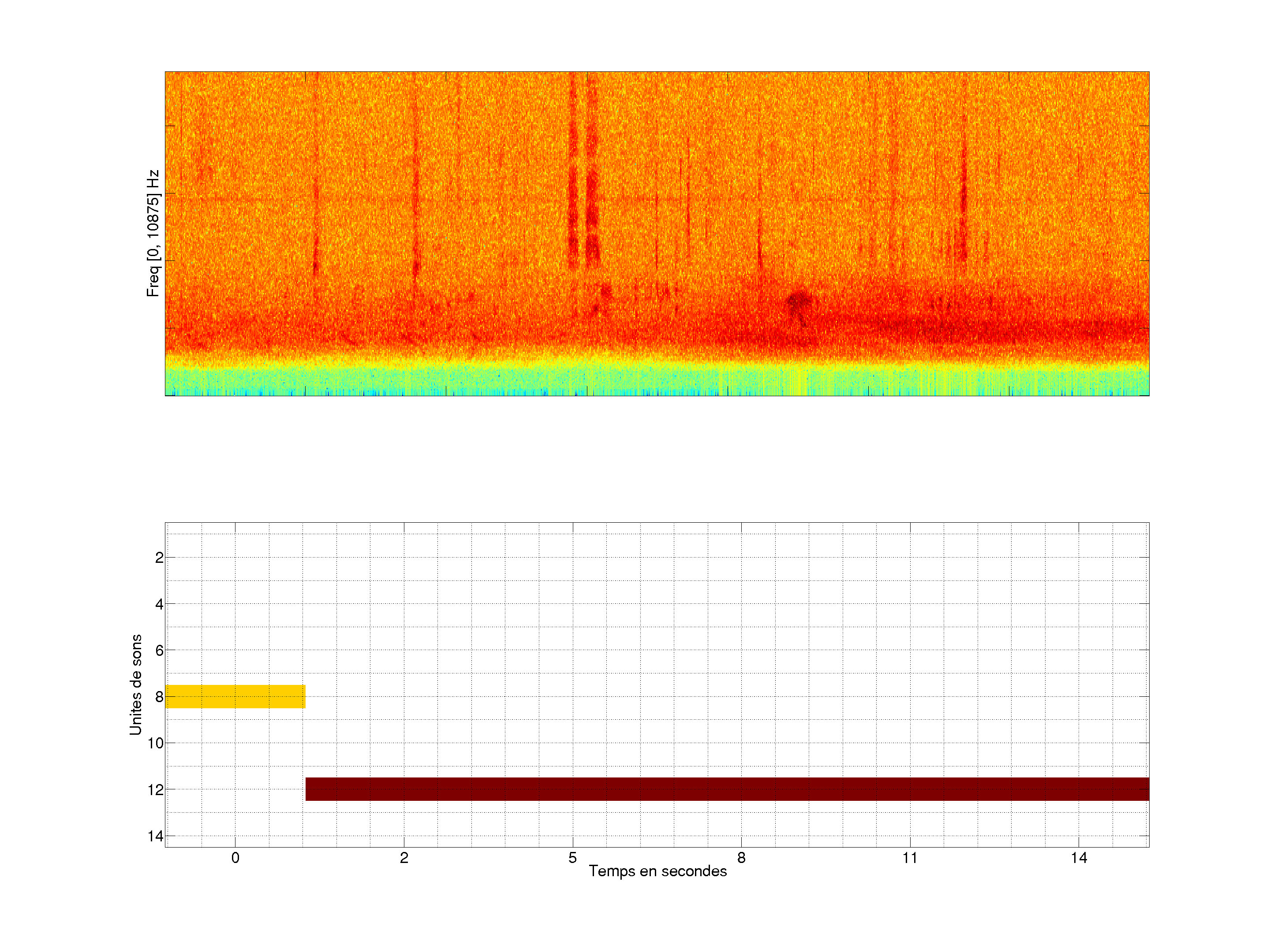Click x-axis tick label 14
The image size is (1270, 952).
[x=1078, y=858]
